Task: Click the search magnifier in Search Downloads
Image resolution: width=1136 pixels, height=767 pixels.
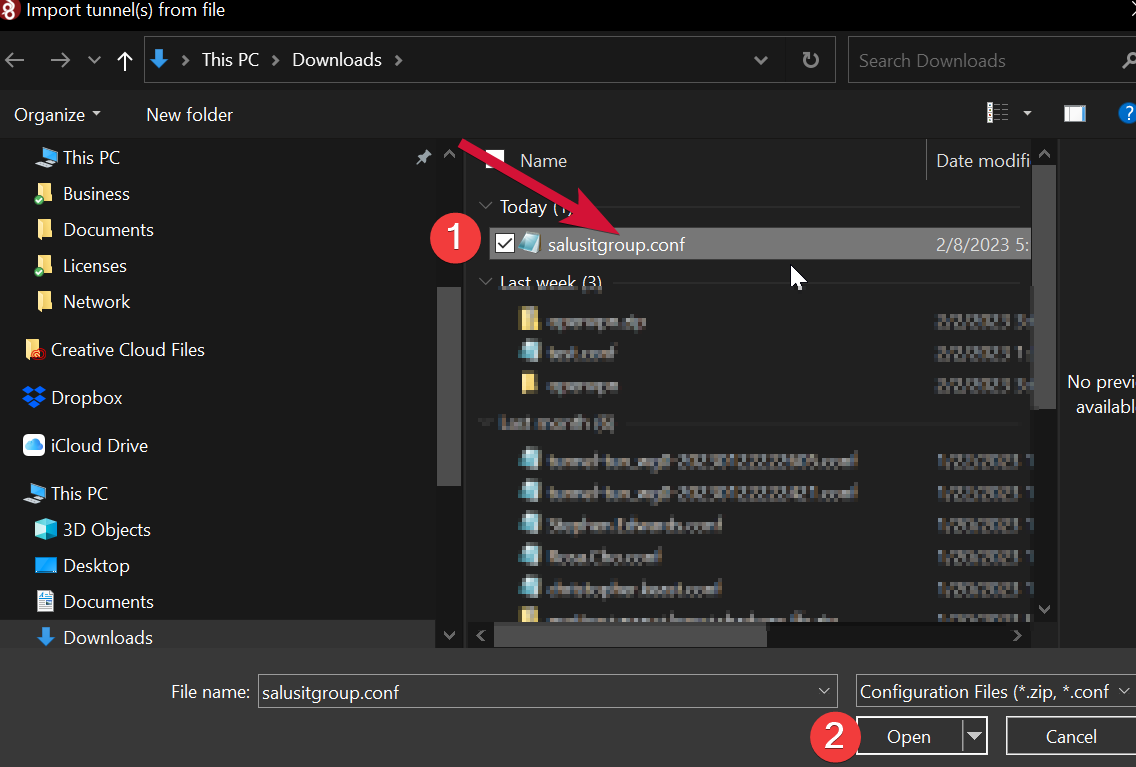Action: (1126, 59)
